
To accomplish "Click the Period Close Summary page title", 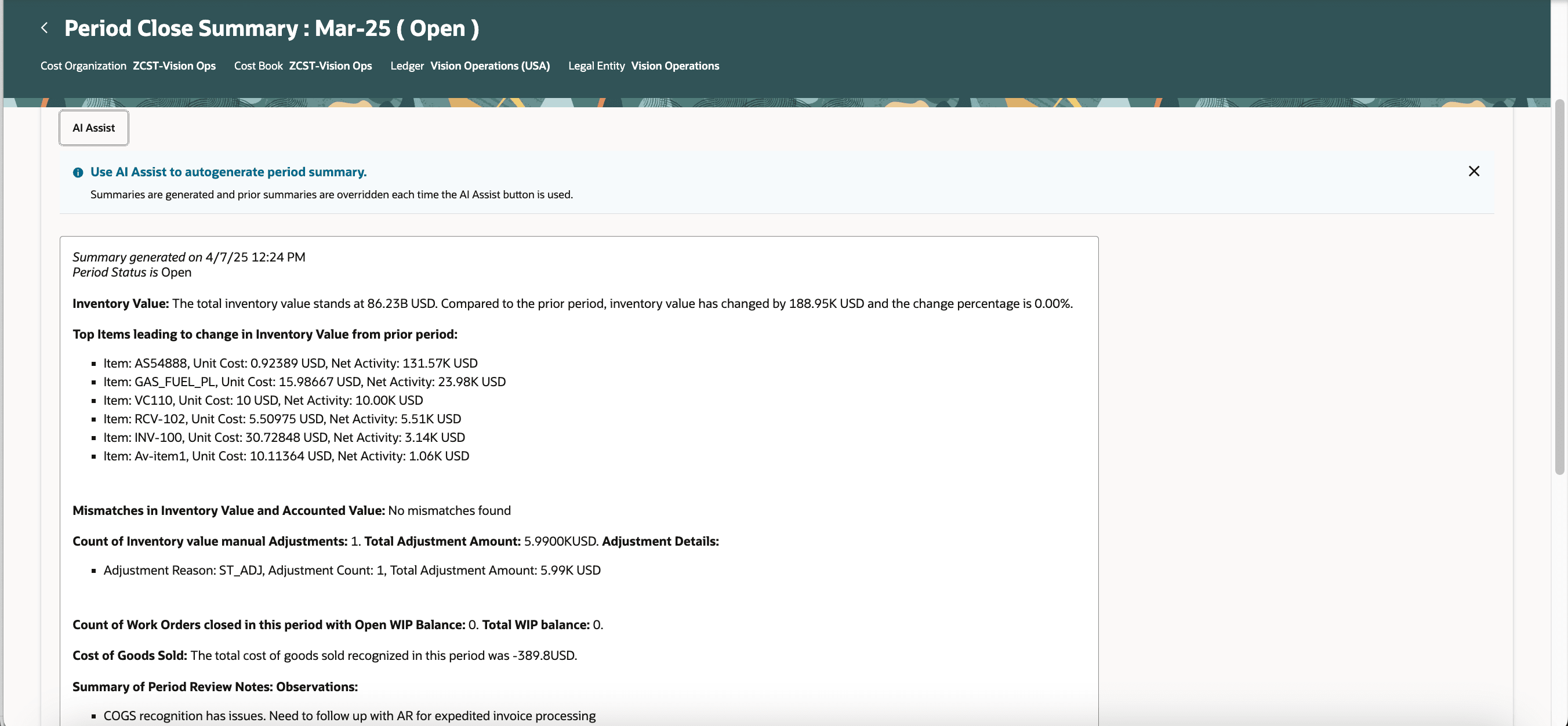I will pos(271,28).
